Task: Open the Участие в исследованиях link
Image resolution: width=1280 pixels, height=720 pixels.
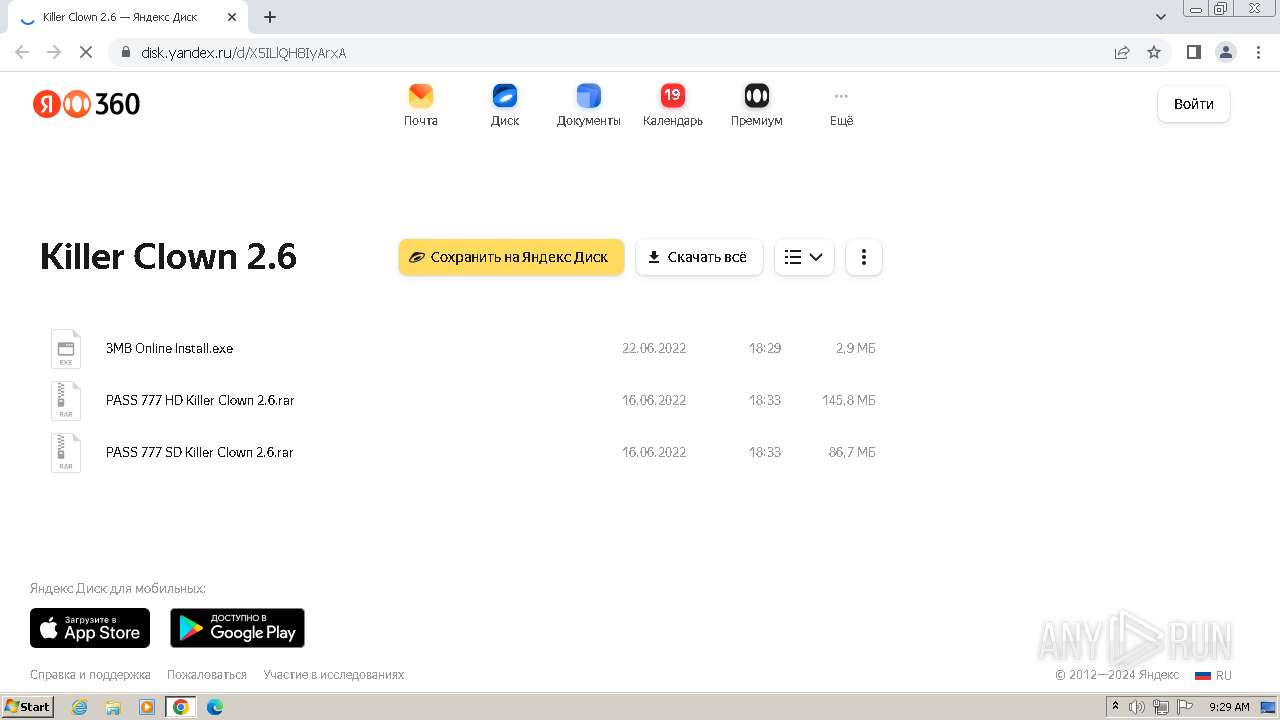Action: [334, 675]
